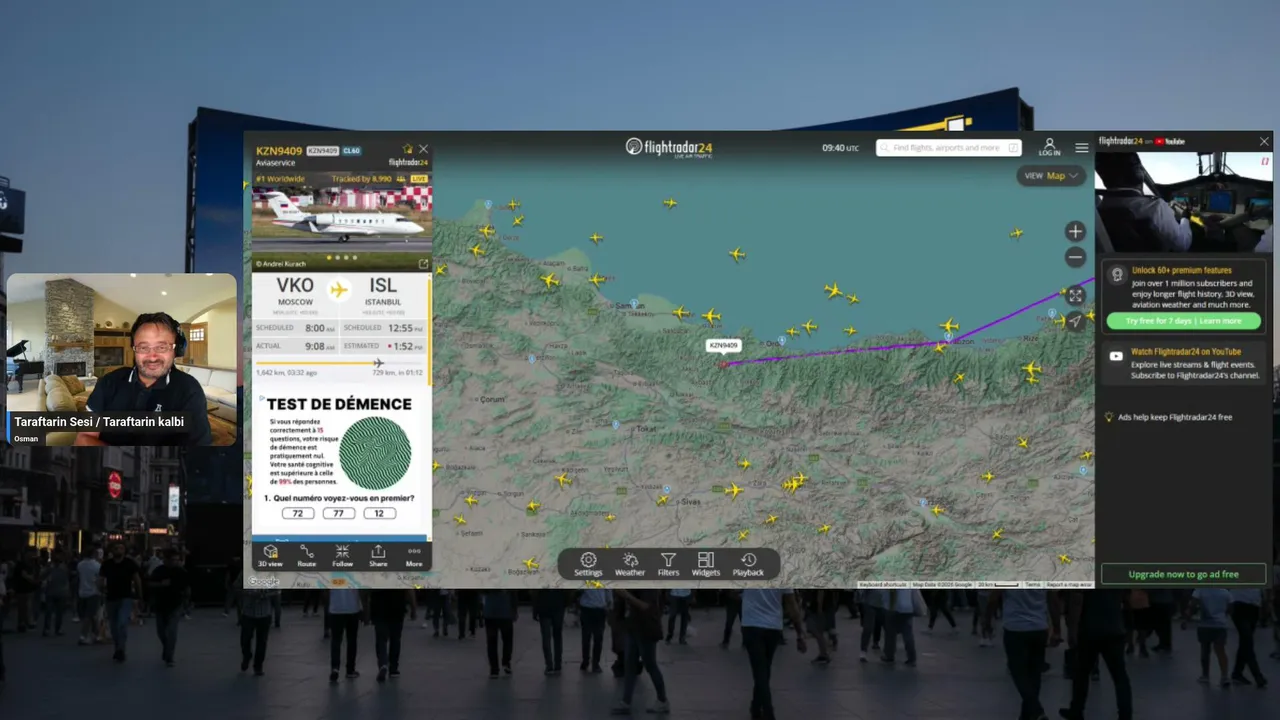The image size is (1280, 720).
Task: Focus the Find flights search field
Action: click(948, 148)
